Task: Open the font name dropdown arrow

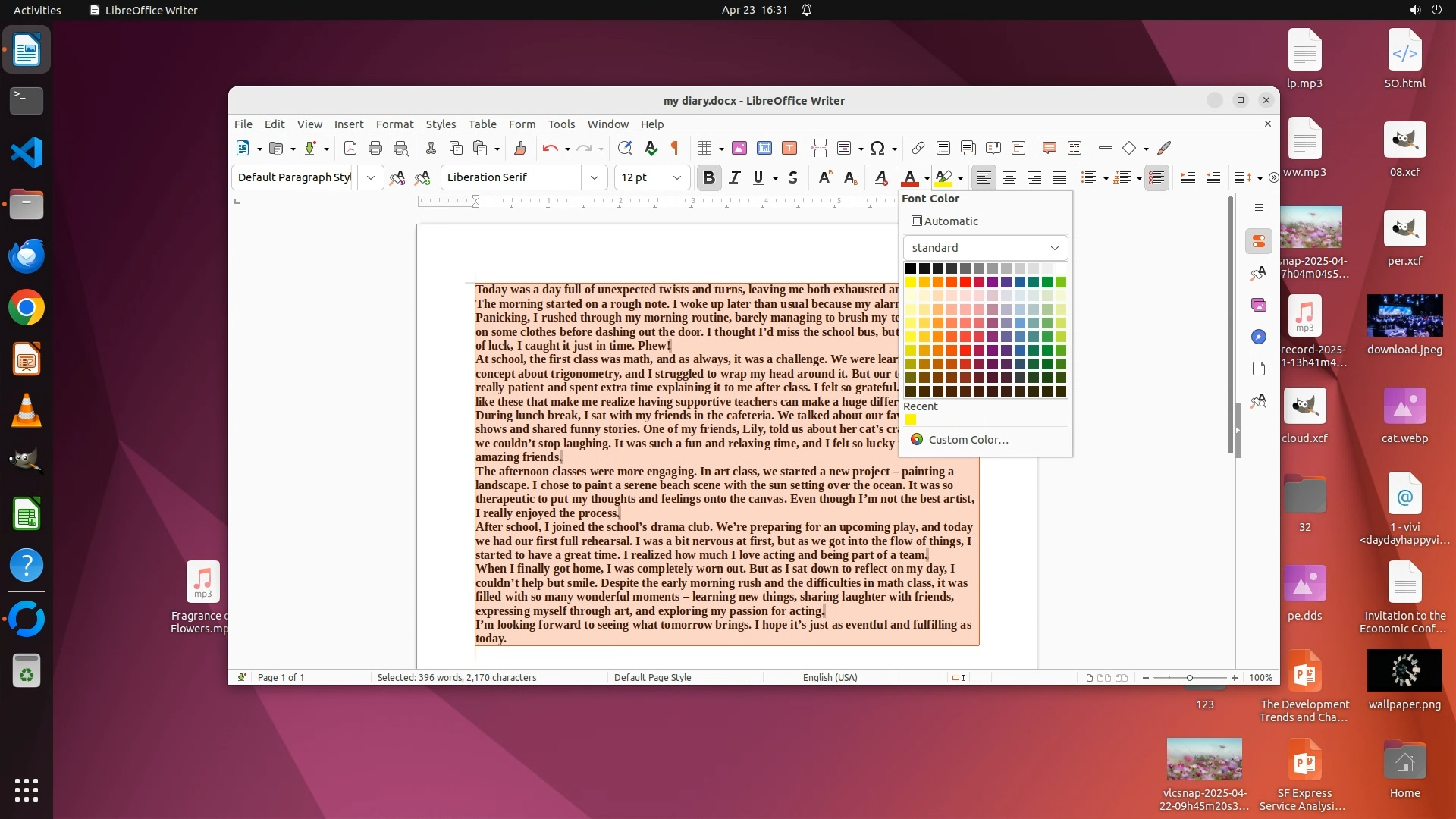Action: [595, 177]
